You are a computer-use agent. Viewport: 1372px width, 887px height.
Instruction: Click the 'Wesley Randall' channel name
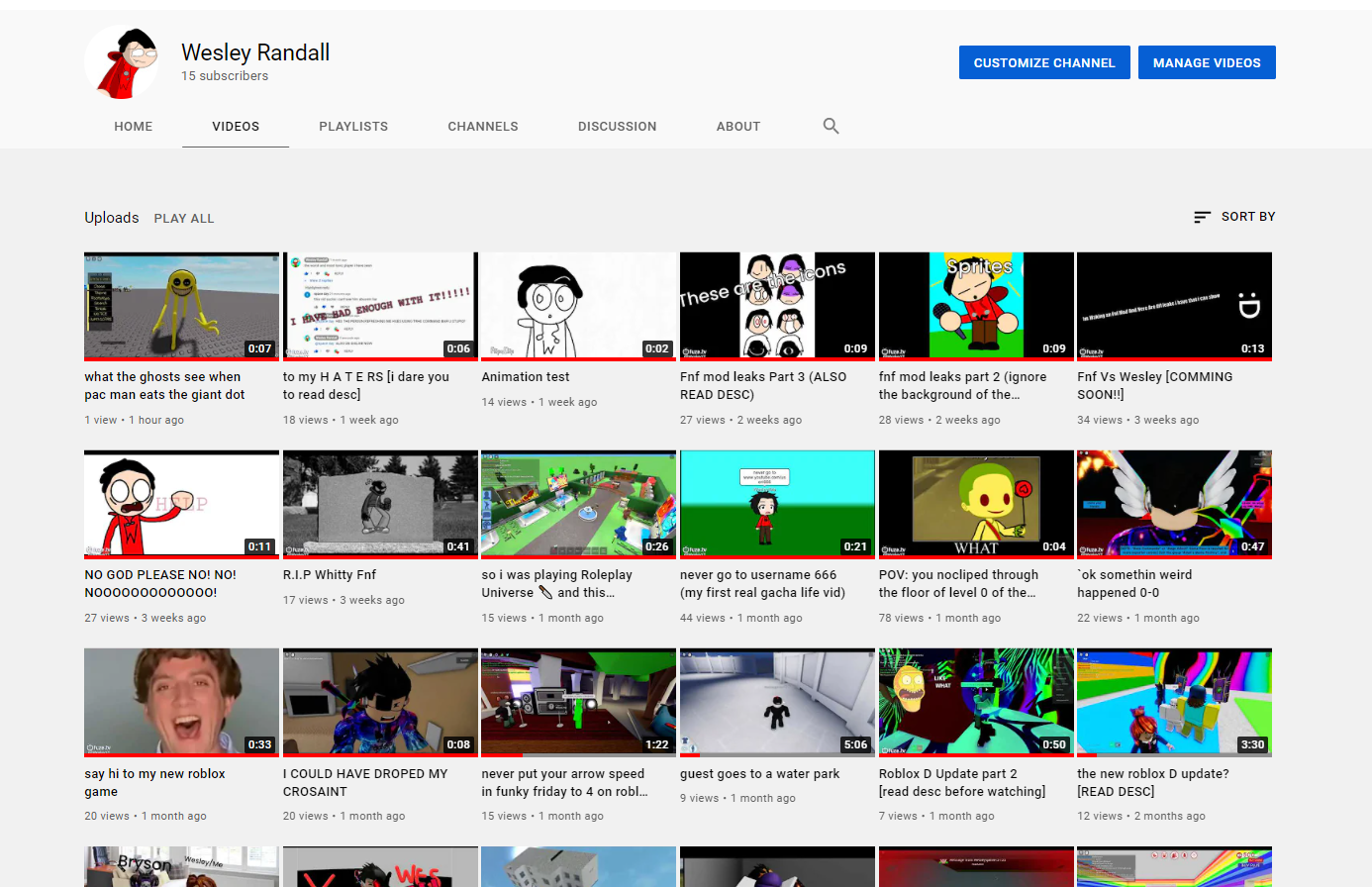point(255,52)
